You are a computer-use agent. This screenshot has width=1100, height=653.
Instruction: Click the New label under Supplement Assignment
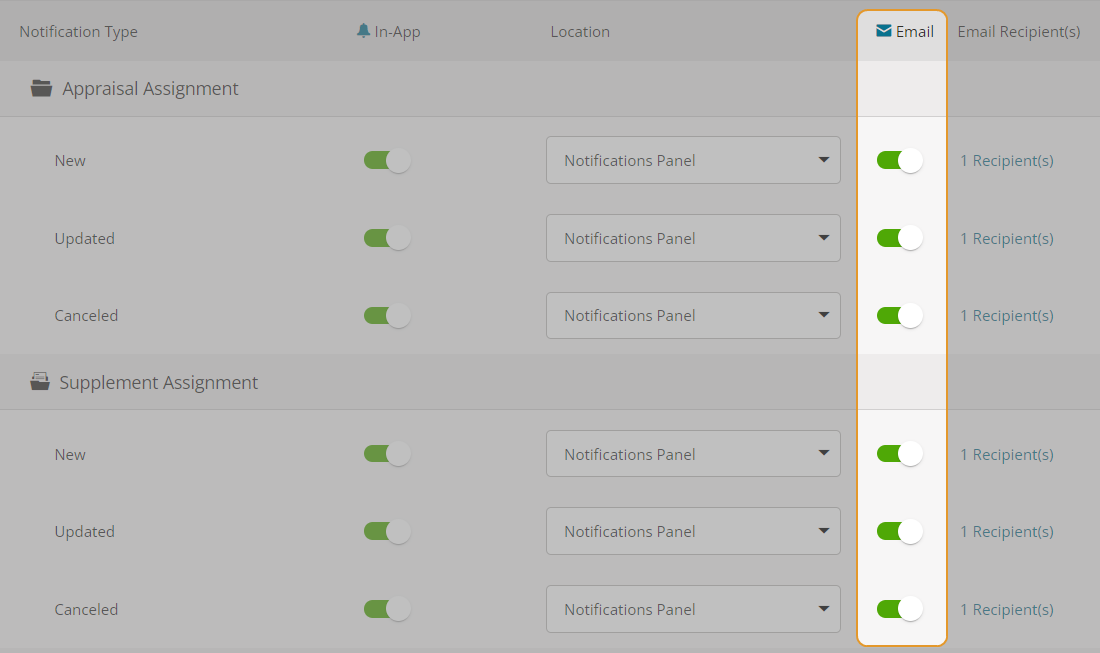(x=70, y=455)
